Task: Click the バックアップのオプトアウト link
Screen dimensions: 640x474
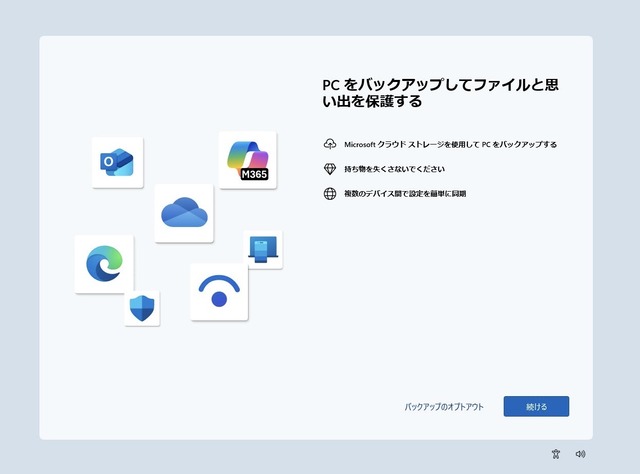Action: (x=444, y=407)
